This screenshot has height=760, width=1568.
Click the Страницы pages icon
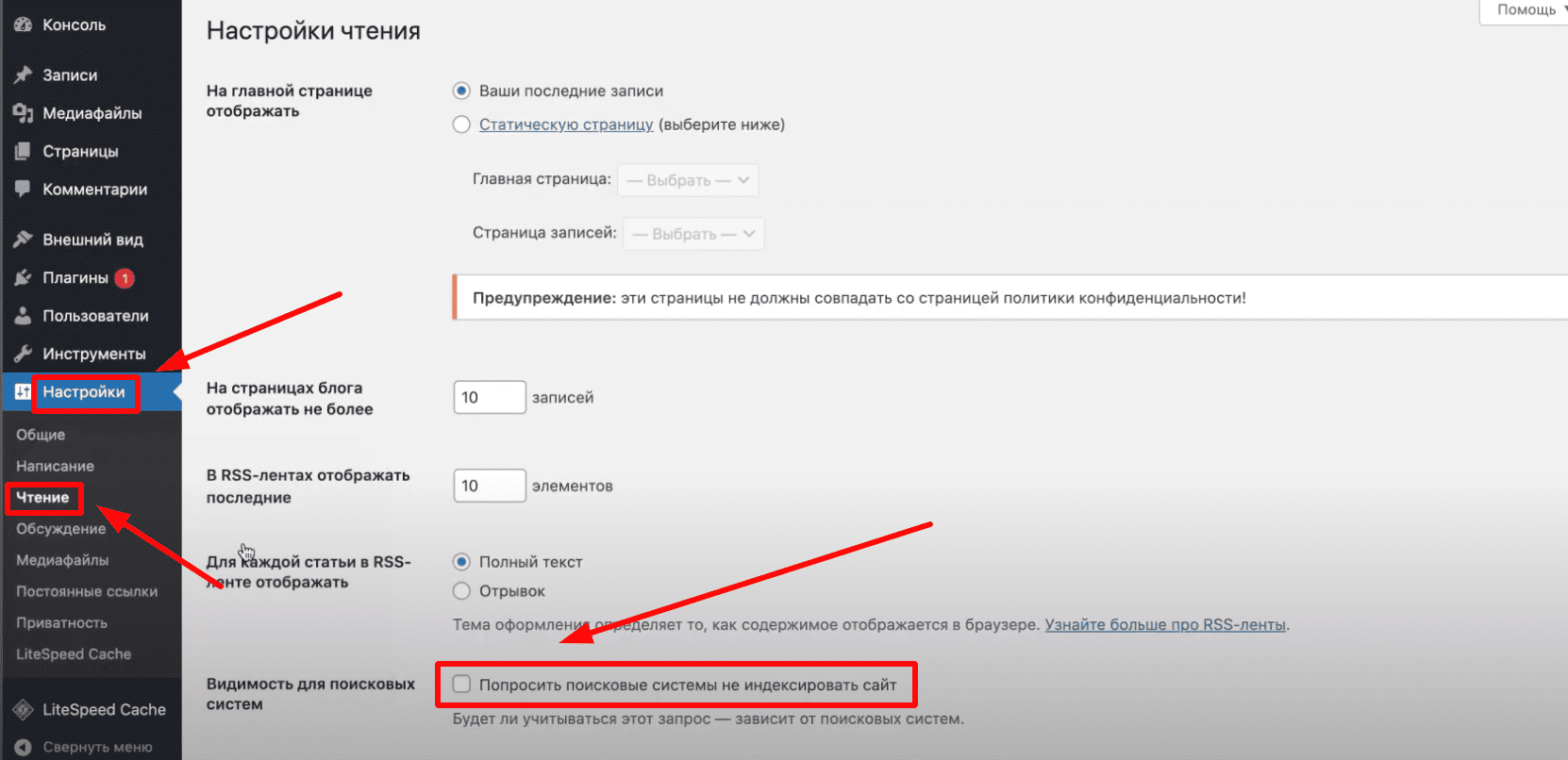tap(23, 151)
